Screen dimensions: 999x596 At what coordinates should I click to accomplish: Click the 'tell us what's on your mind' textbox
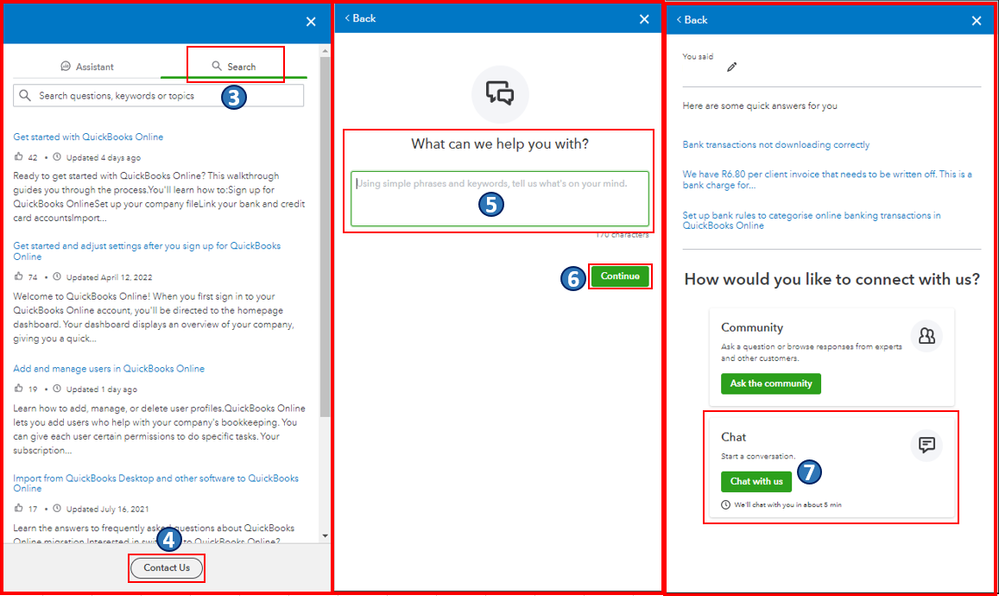pyautogui.click(x=500, y=199)
